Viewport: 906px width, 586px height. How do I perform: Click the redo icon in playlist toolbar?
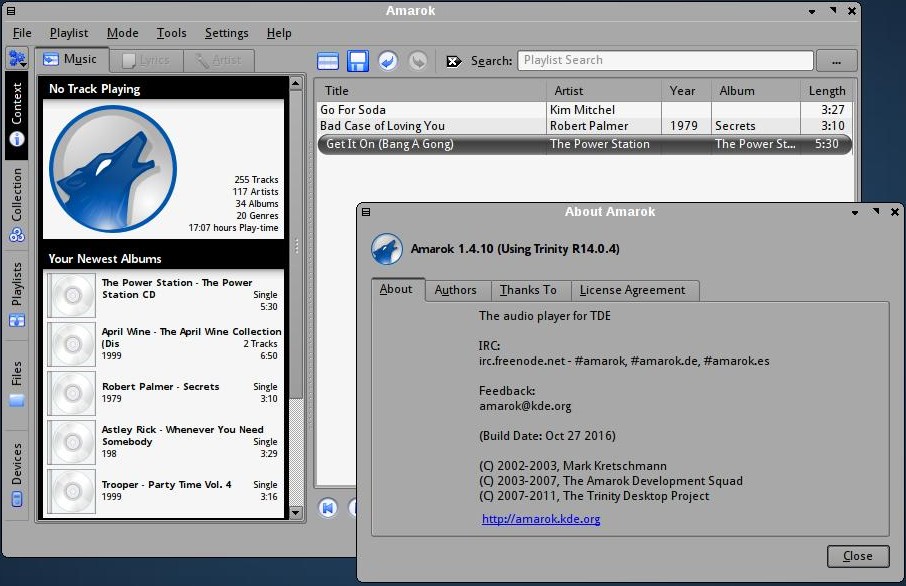(418, 61)
